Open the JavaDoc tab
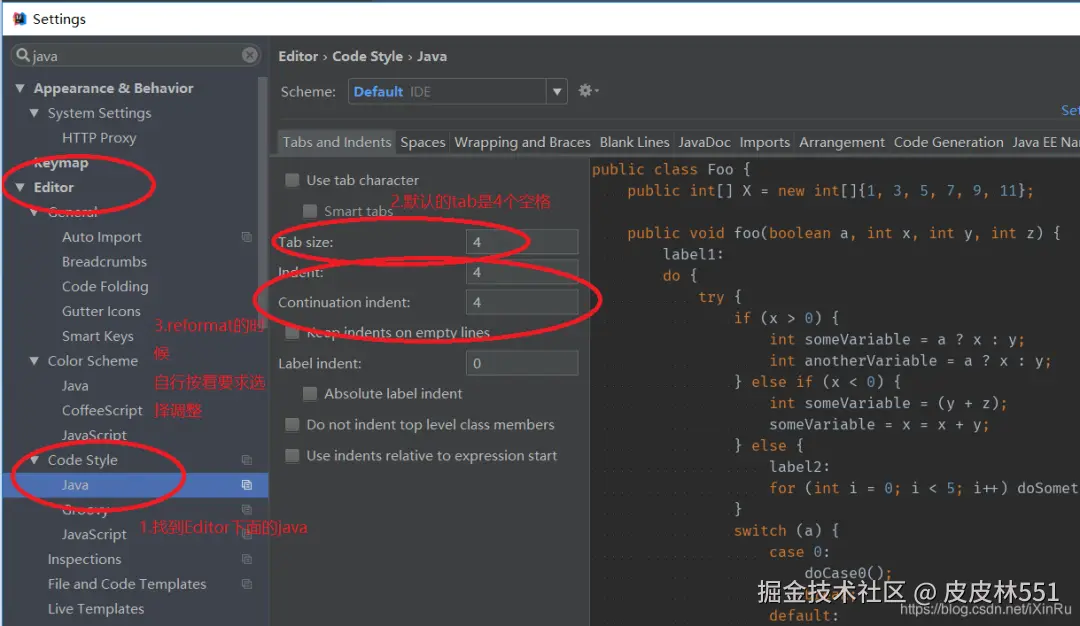Image resolution: width=1080 pixels, height=626 pixels. (704, 142)
